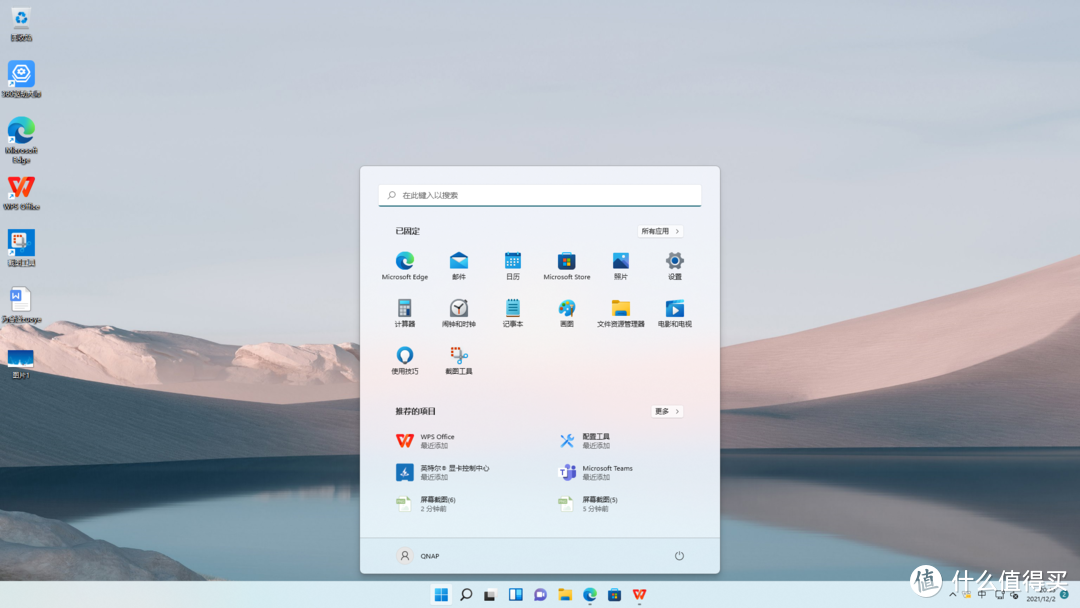Click the power button in Start menu
This screenshot has height=608, width=1080.
(x=679, y=555)
